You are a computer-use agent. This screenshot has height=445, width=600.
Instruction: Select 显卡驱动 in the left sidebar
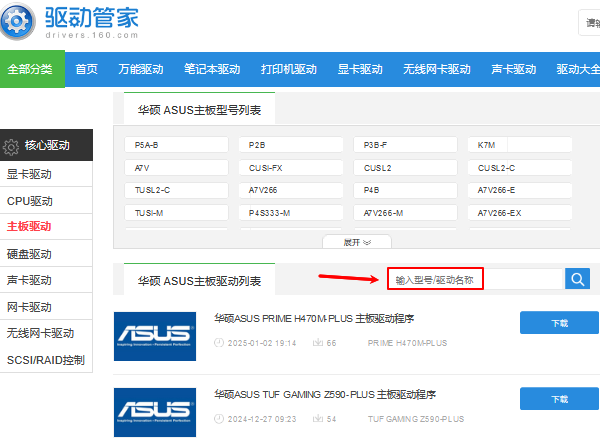pos(29,174)
